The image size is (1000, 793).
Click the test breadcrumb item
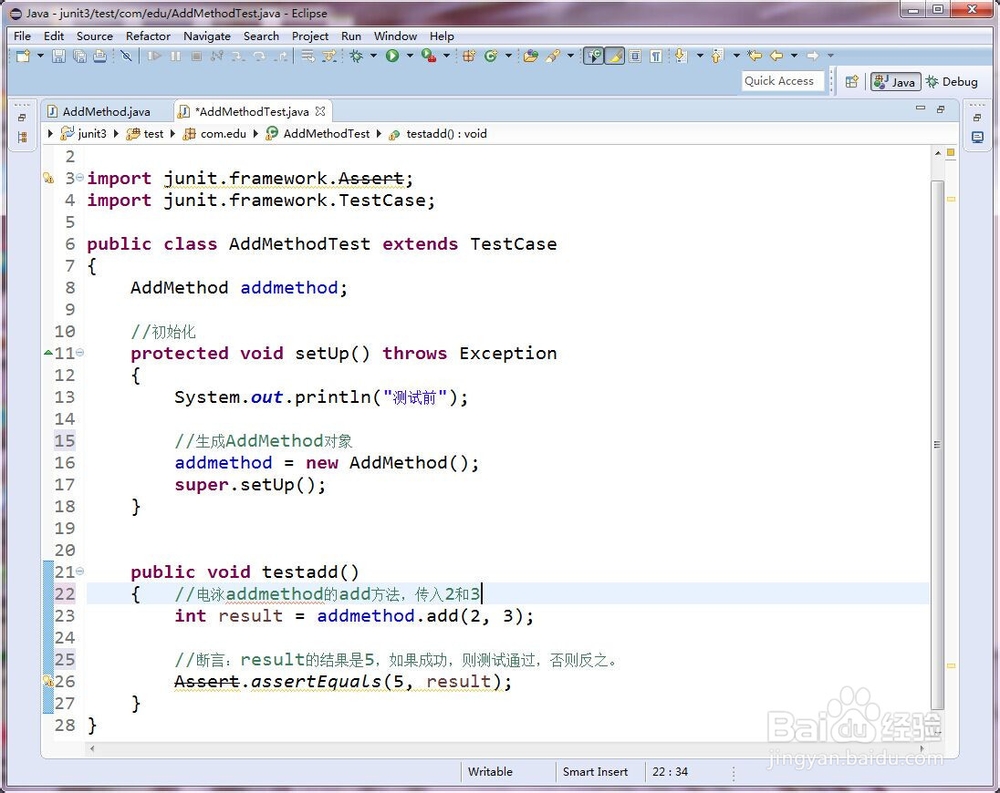click(145, 133)
